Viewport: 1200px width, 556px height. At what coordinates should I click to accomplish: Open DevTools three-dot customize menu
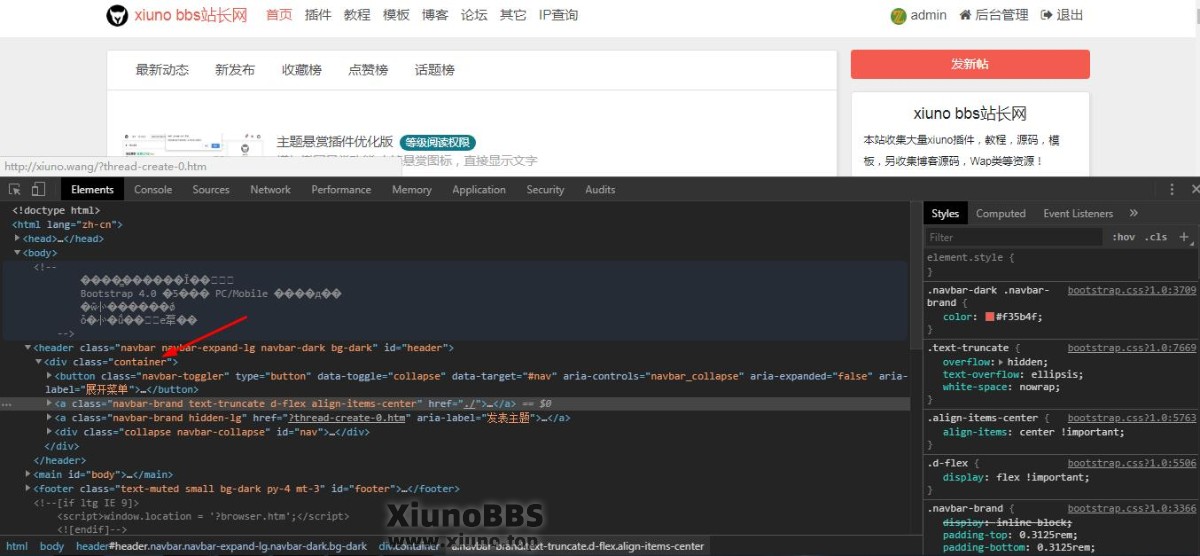click(1172, 189)
